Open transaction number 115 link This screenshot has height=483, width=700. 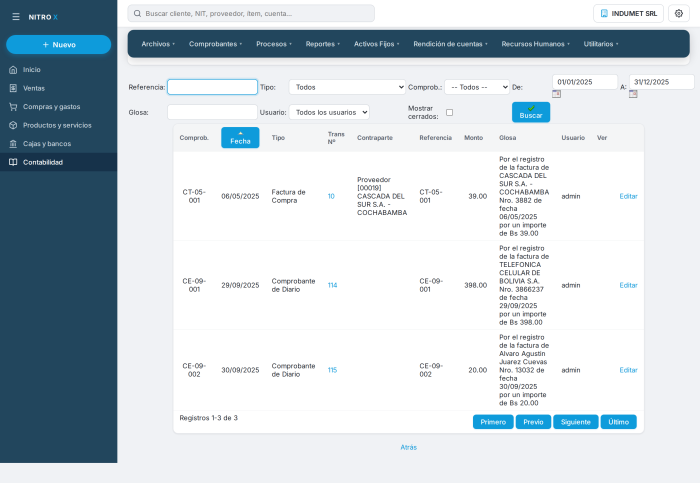[x=332, y=370]
